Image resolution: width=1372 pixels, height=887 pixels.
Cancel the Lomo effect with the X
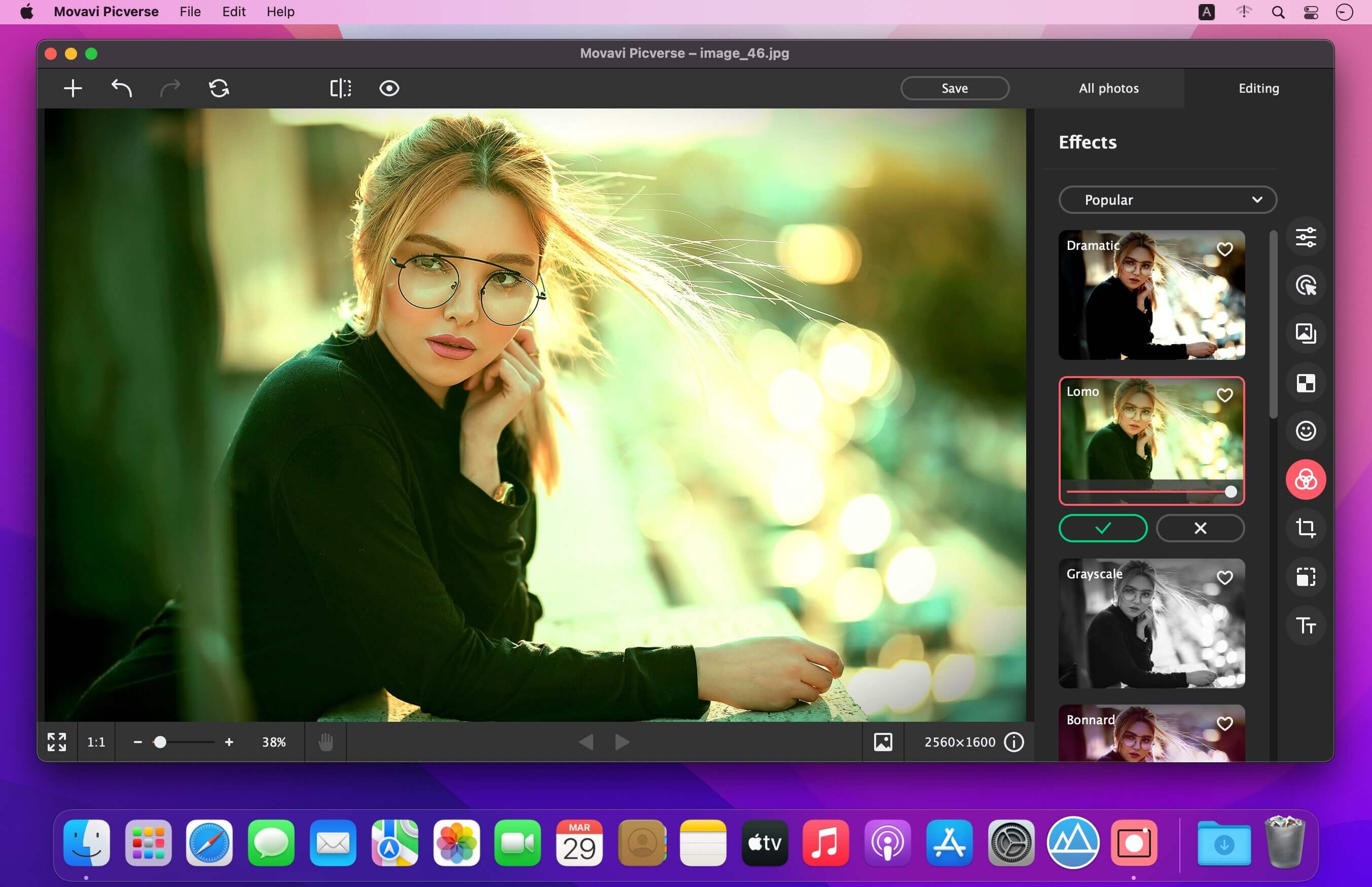1200,528
